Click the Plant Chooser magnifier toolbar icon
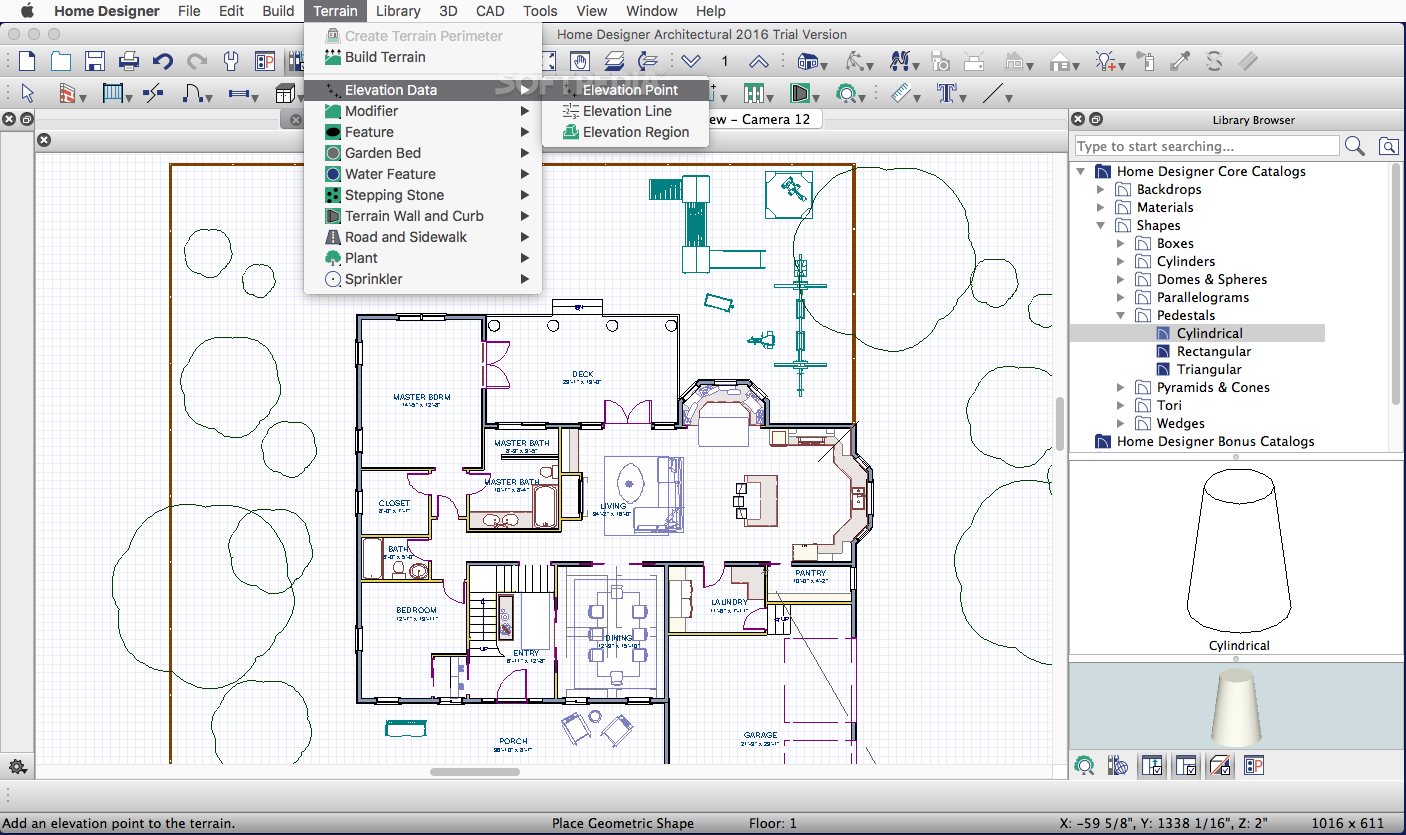 (849, 94)
